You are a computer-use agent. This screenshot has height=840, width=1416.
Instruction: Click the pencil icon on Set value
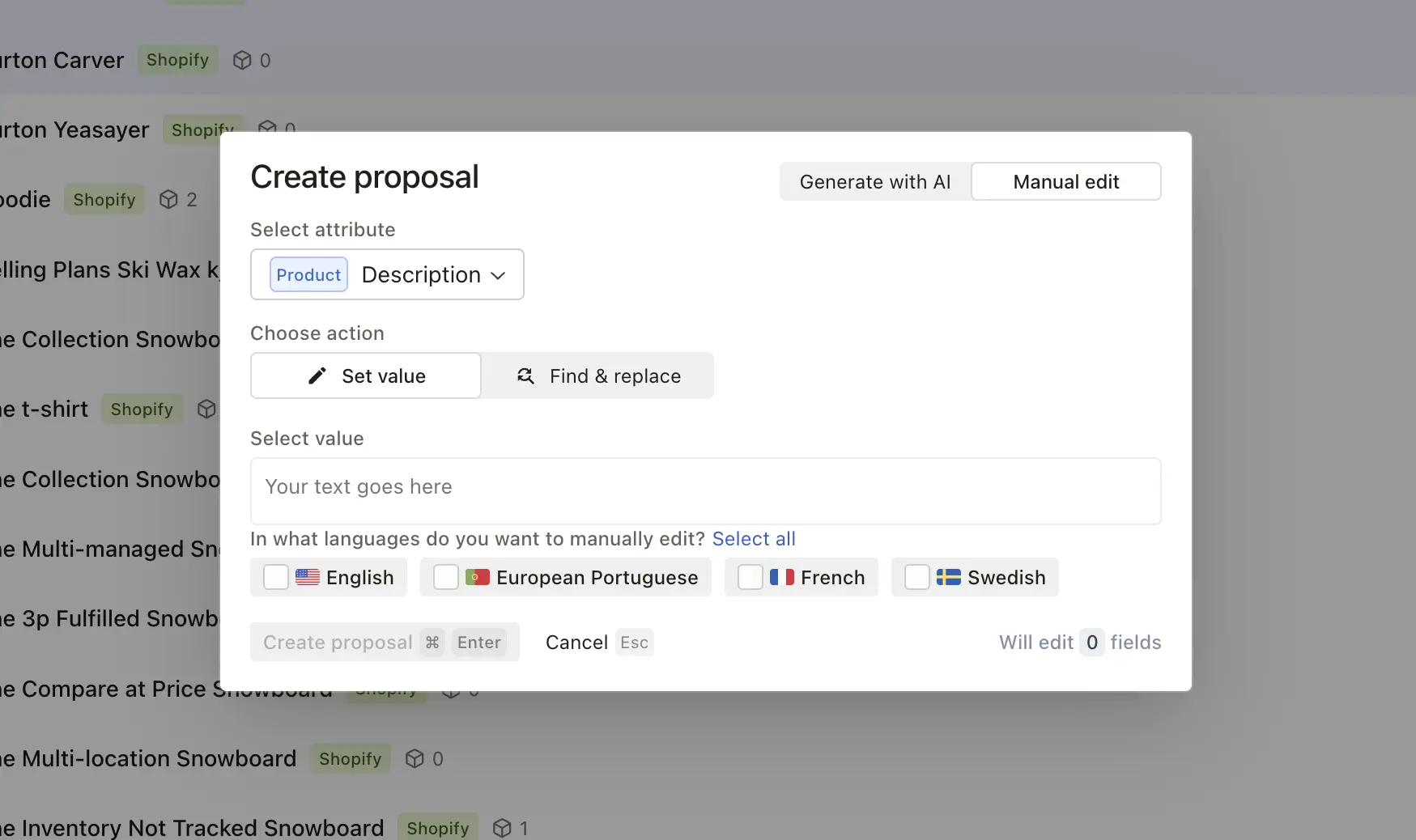click(317, 375)
